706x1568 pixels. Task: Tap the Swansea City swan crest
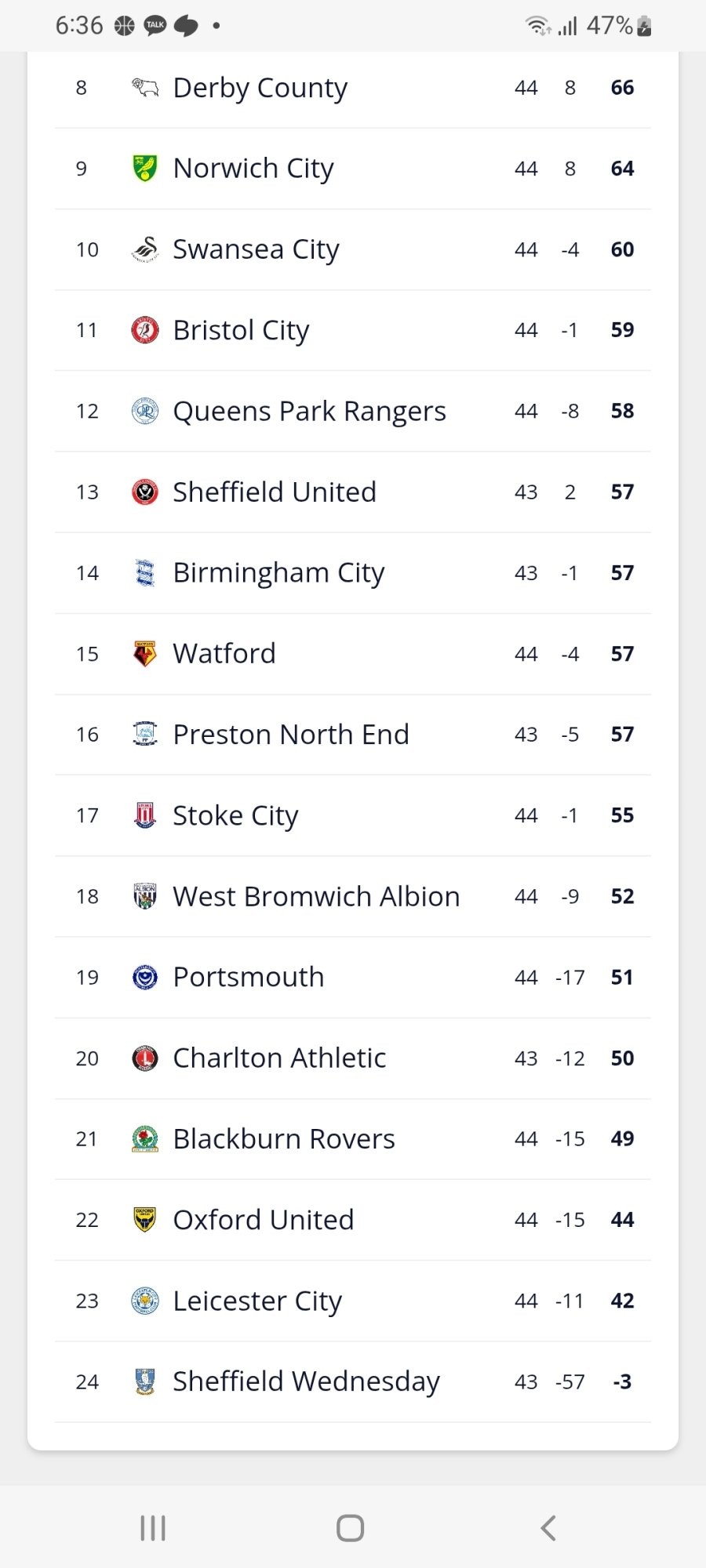145,249
